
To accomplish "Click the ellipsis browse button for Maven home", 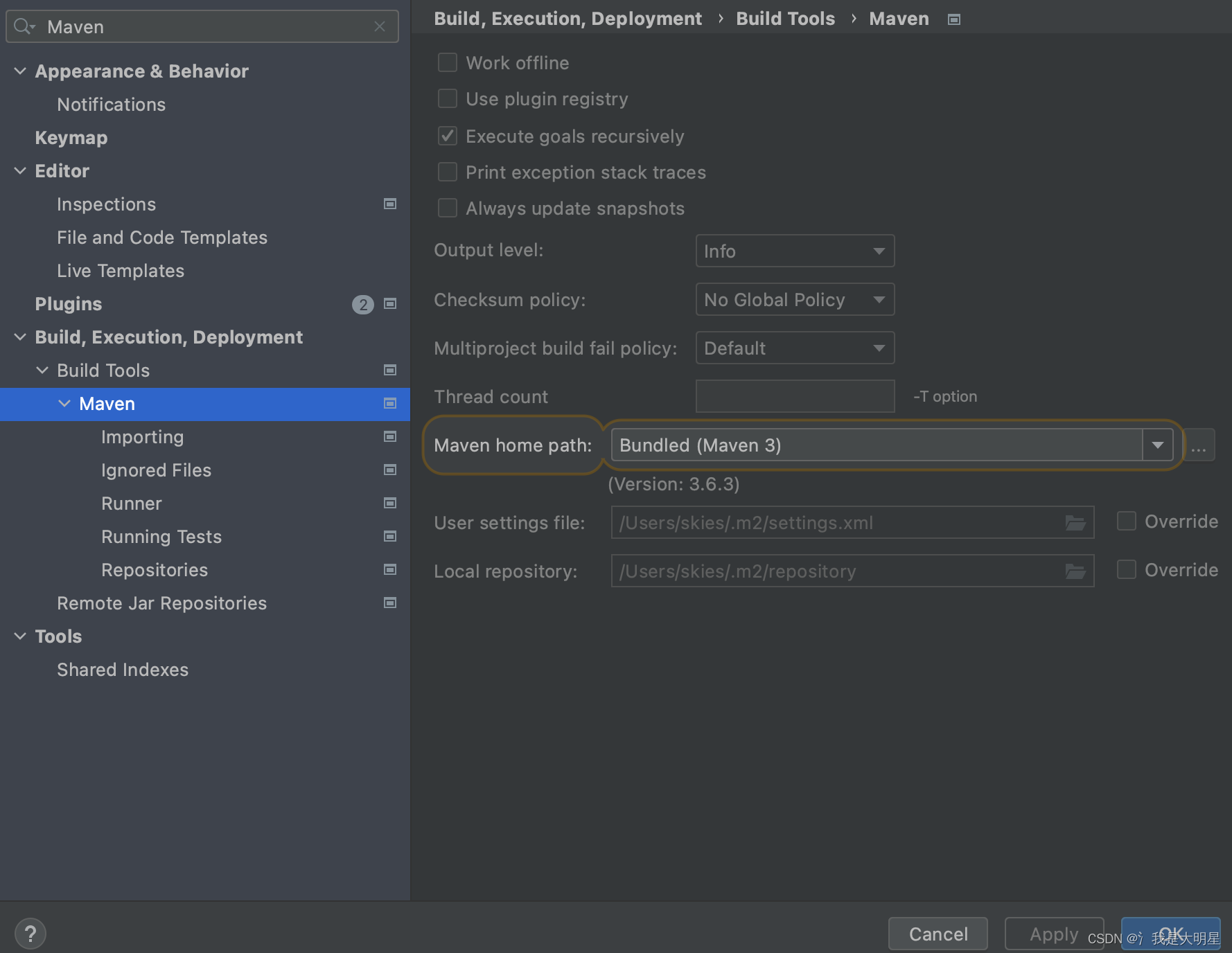I will tap(1199, 445).
